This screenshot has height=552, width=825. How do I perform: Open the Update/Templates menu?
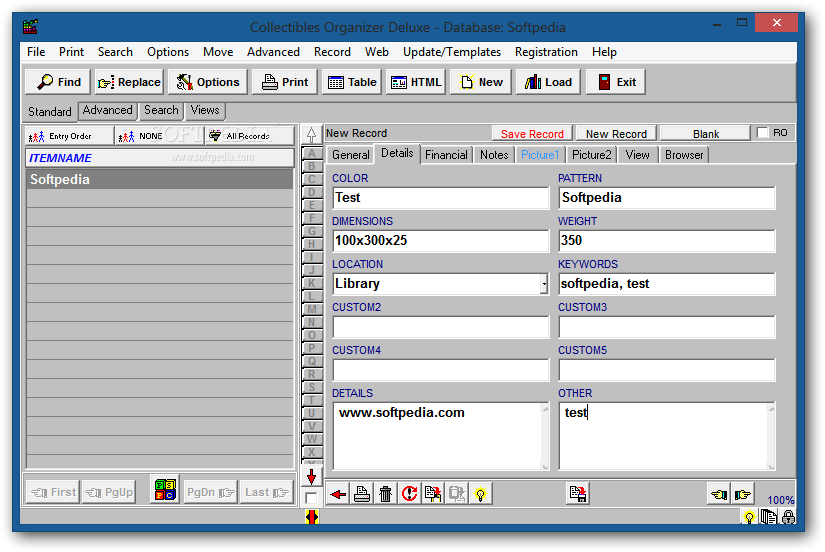point(451,52)
